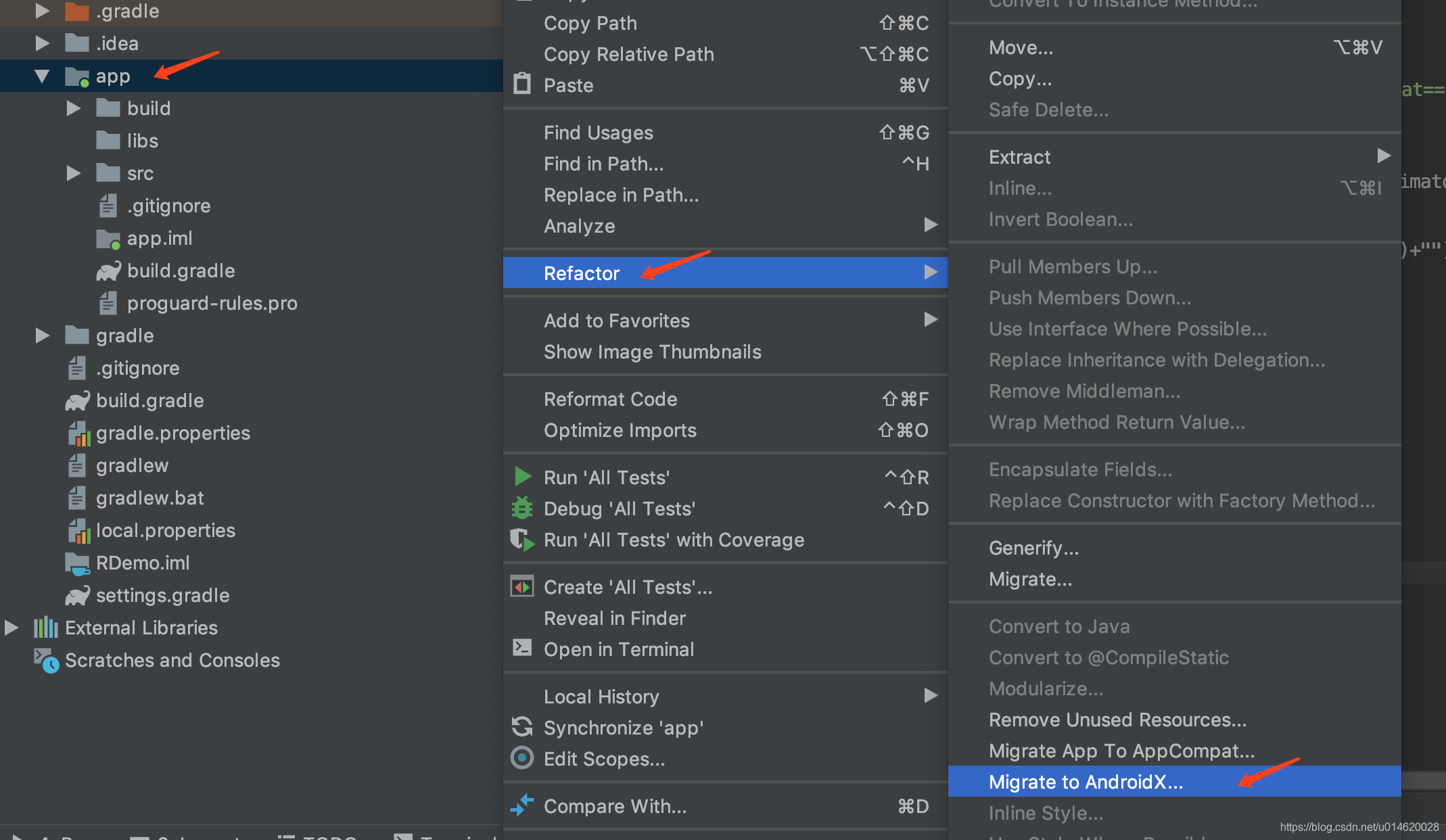
Task: Click the Run with Coverage shield icon
Action: [522, 540]
